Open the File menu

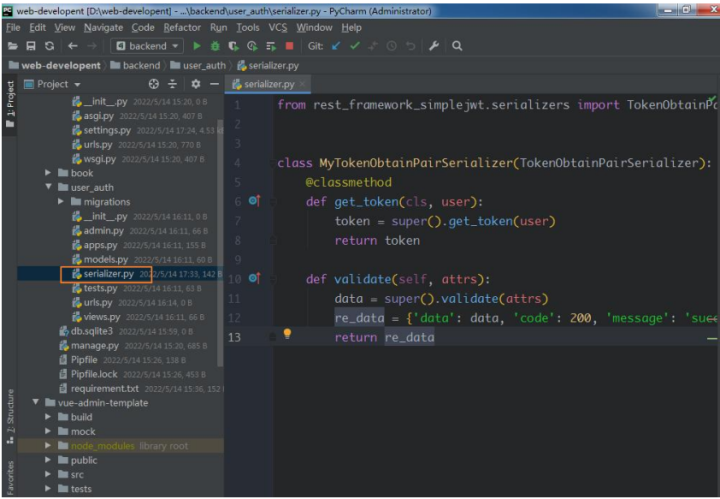click(13, 28)
